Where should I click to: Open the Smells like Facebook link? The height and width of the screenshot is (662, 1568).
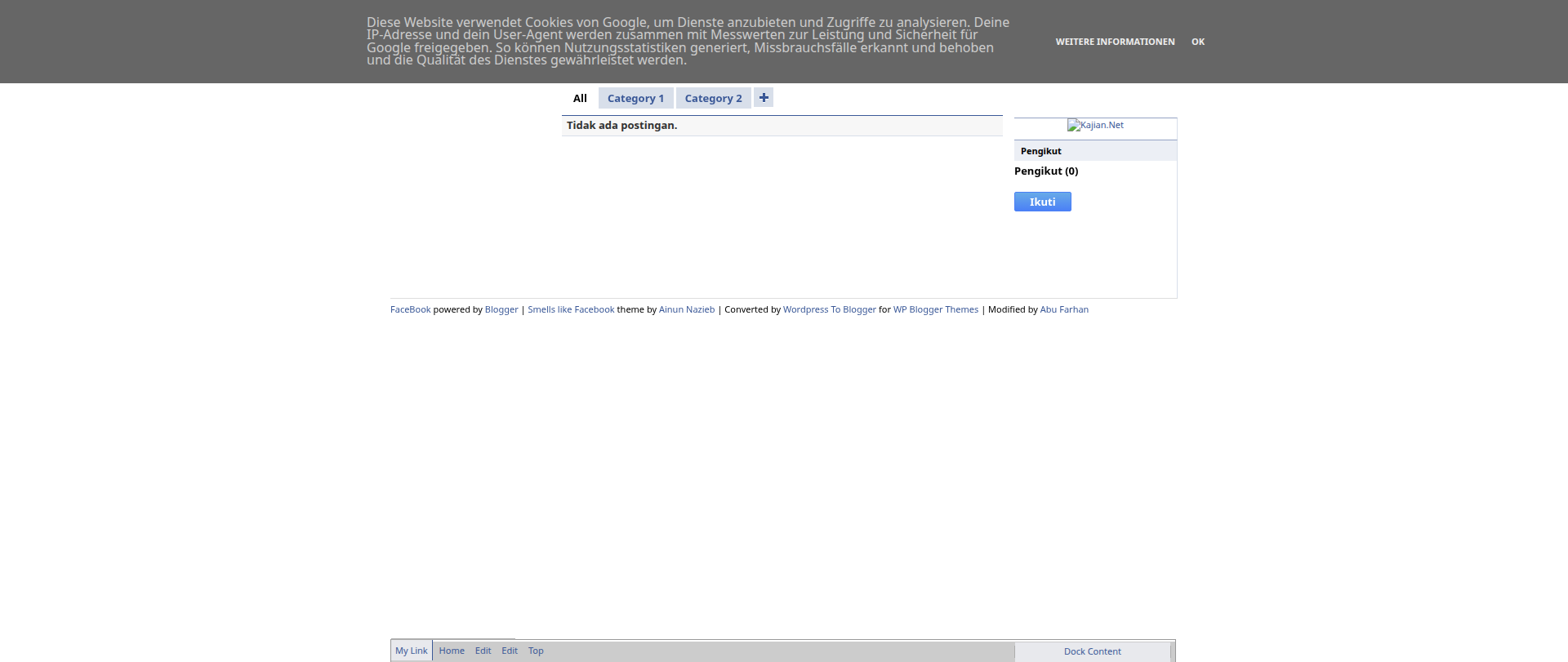(571, 309)
